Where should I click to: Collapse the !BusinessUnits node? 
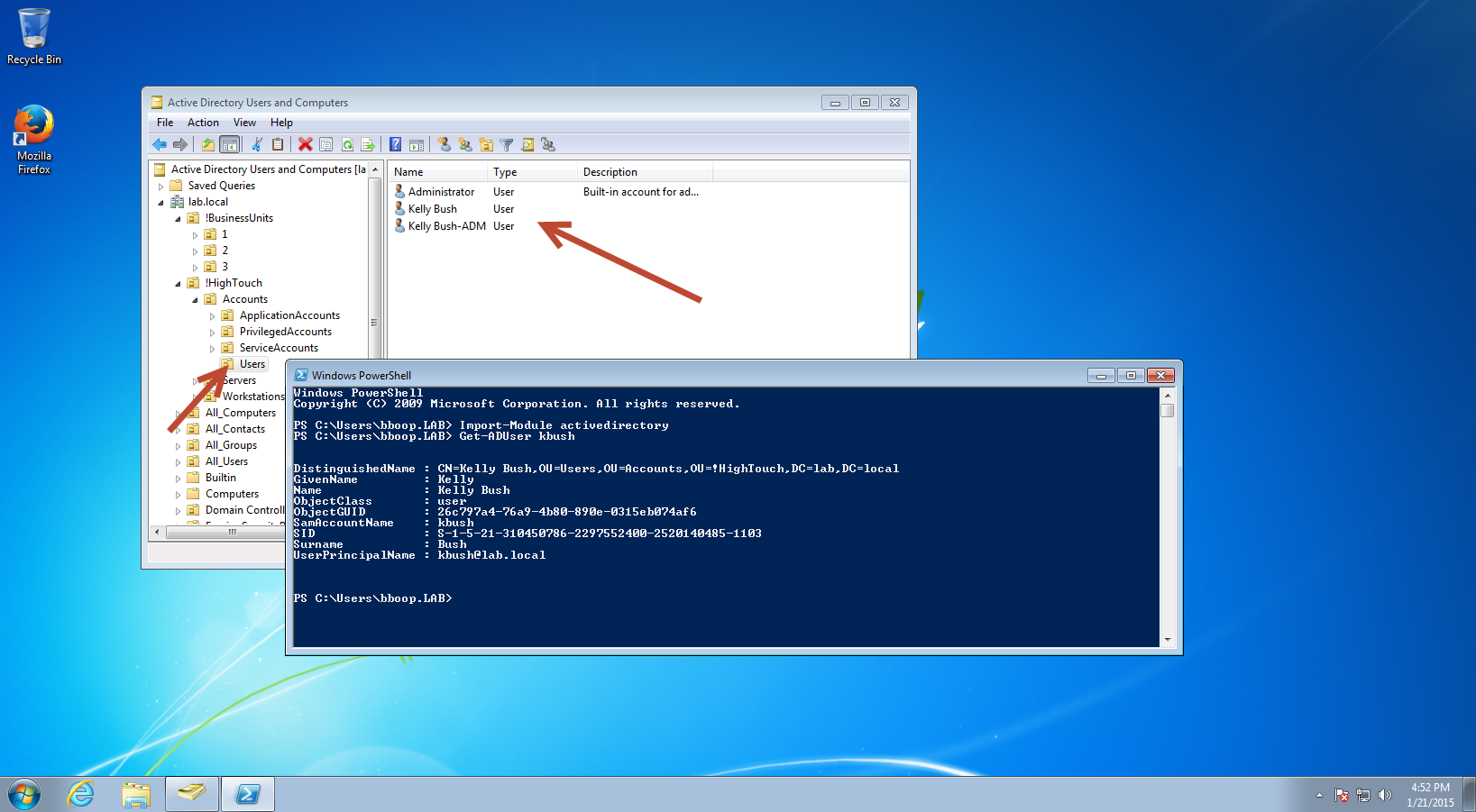[178, 219]
